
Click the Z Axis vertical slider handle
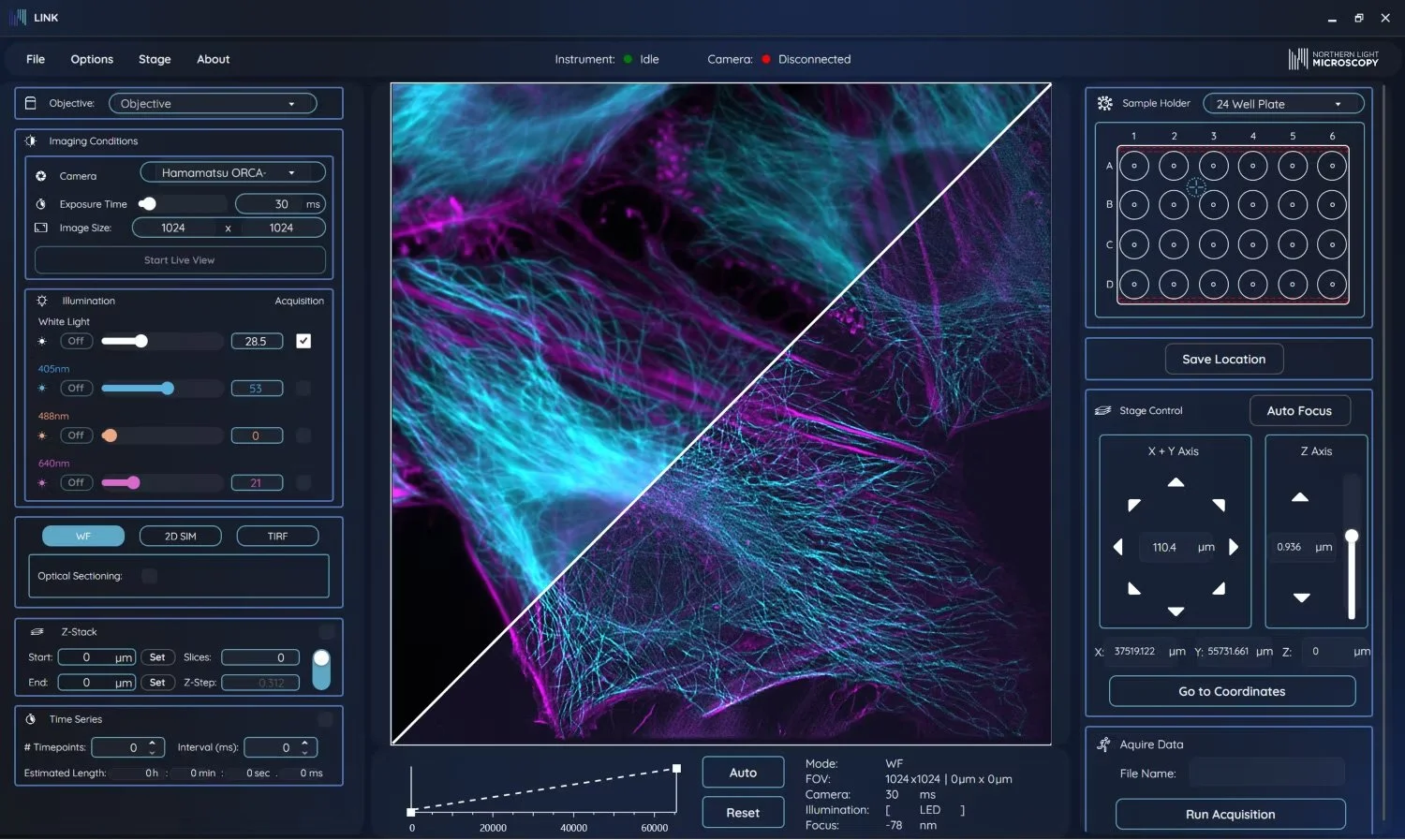click(1352, 536)
